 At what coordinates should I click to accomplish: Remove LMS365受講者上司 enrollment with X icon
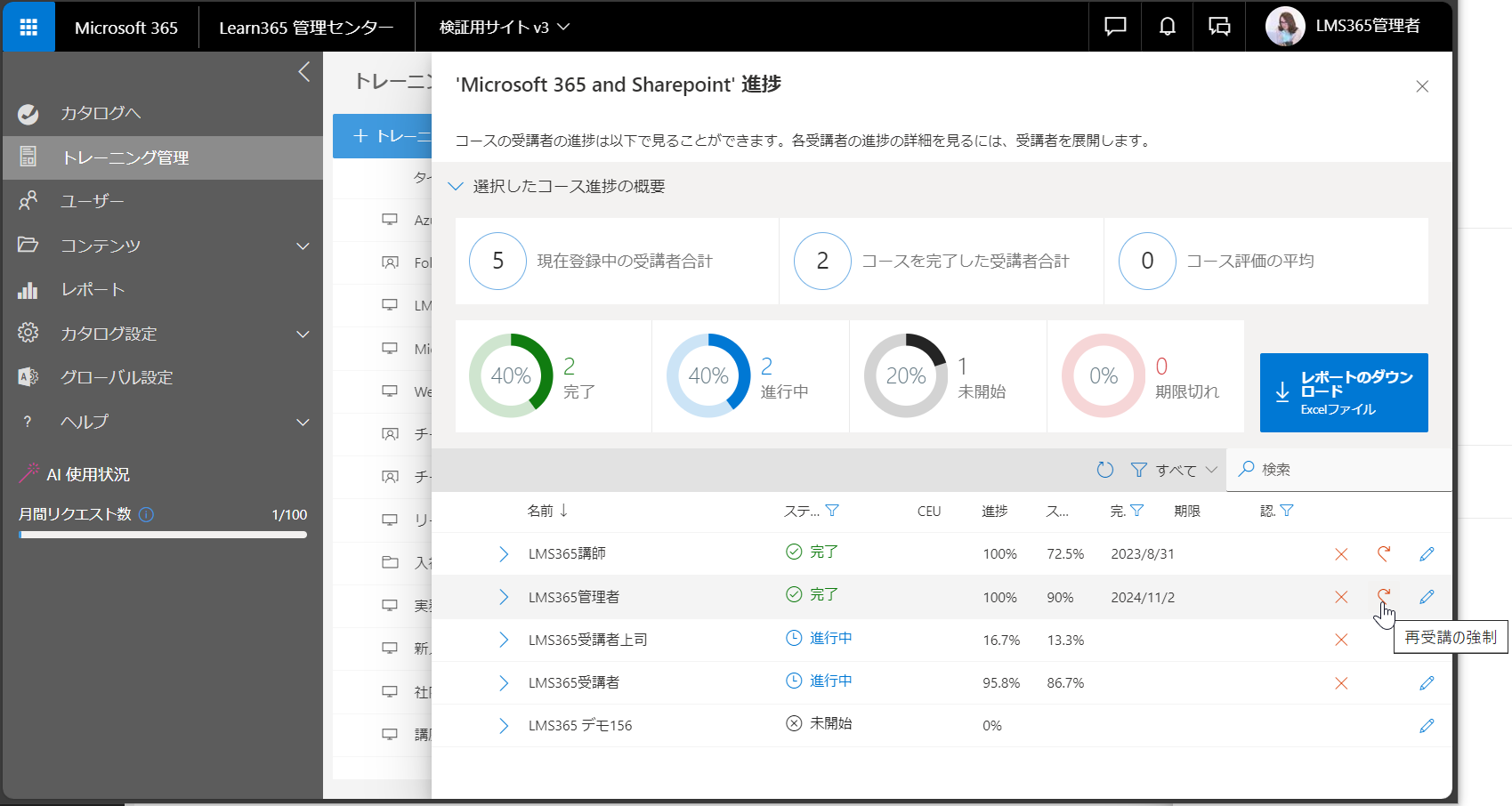pos(1341,640)
